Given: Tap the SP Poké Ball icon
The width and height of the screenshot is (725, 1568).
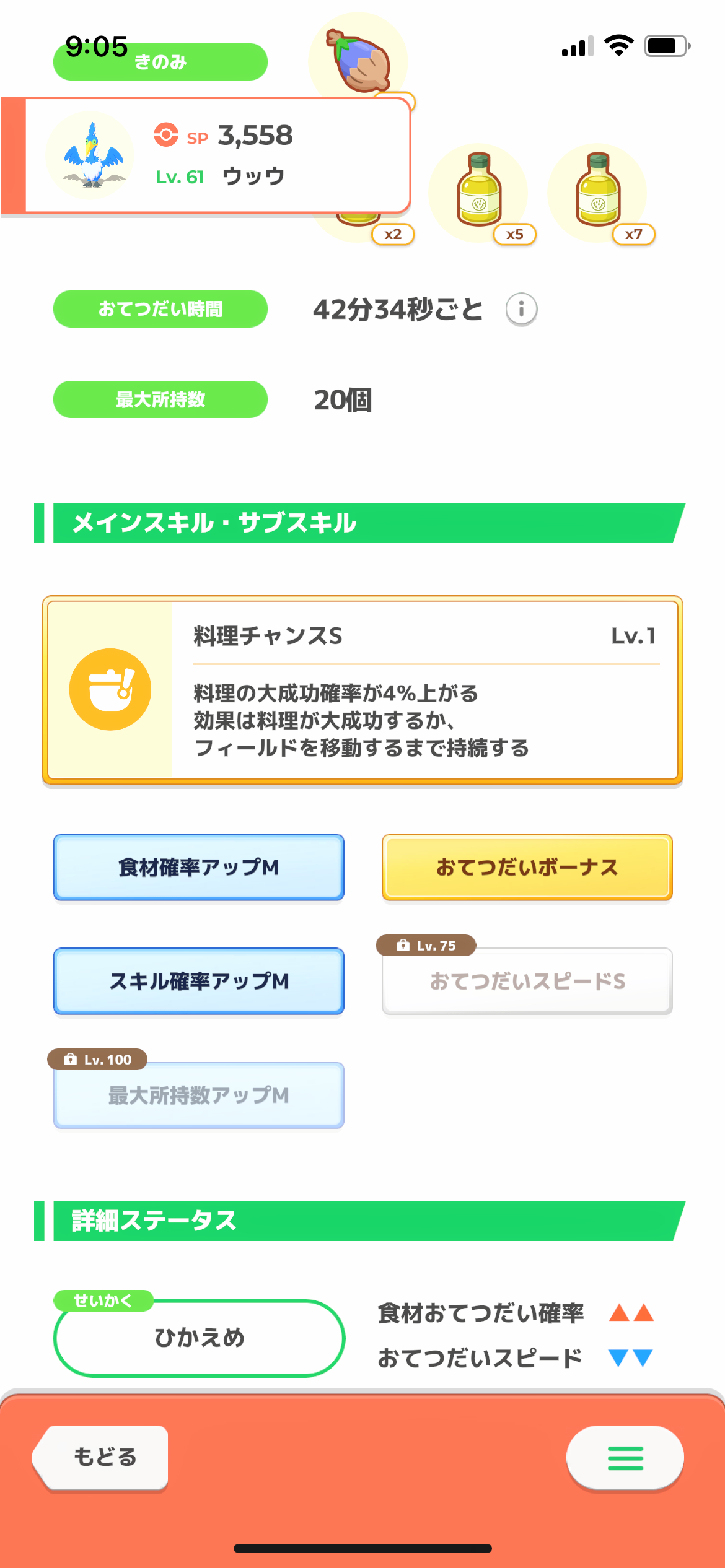Looking at the screenshot, I should click(166, 134).
